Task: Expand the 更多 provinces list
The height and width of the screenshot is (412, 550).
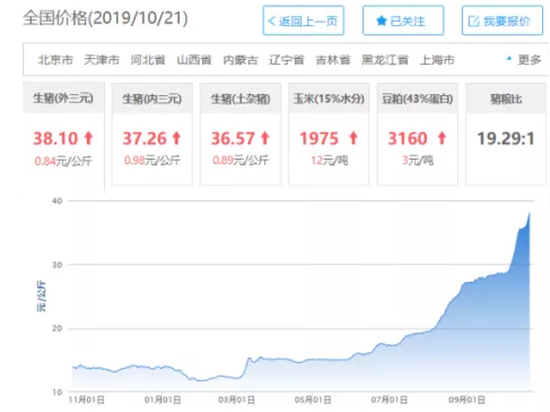Action: click(x=524, y=60)
